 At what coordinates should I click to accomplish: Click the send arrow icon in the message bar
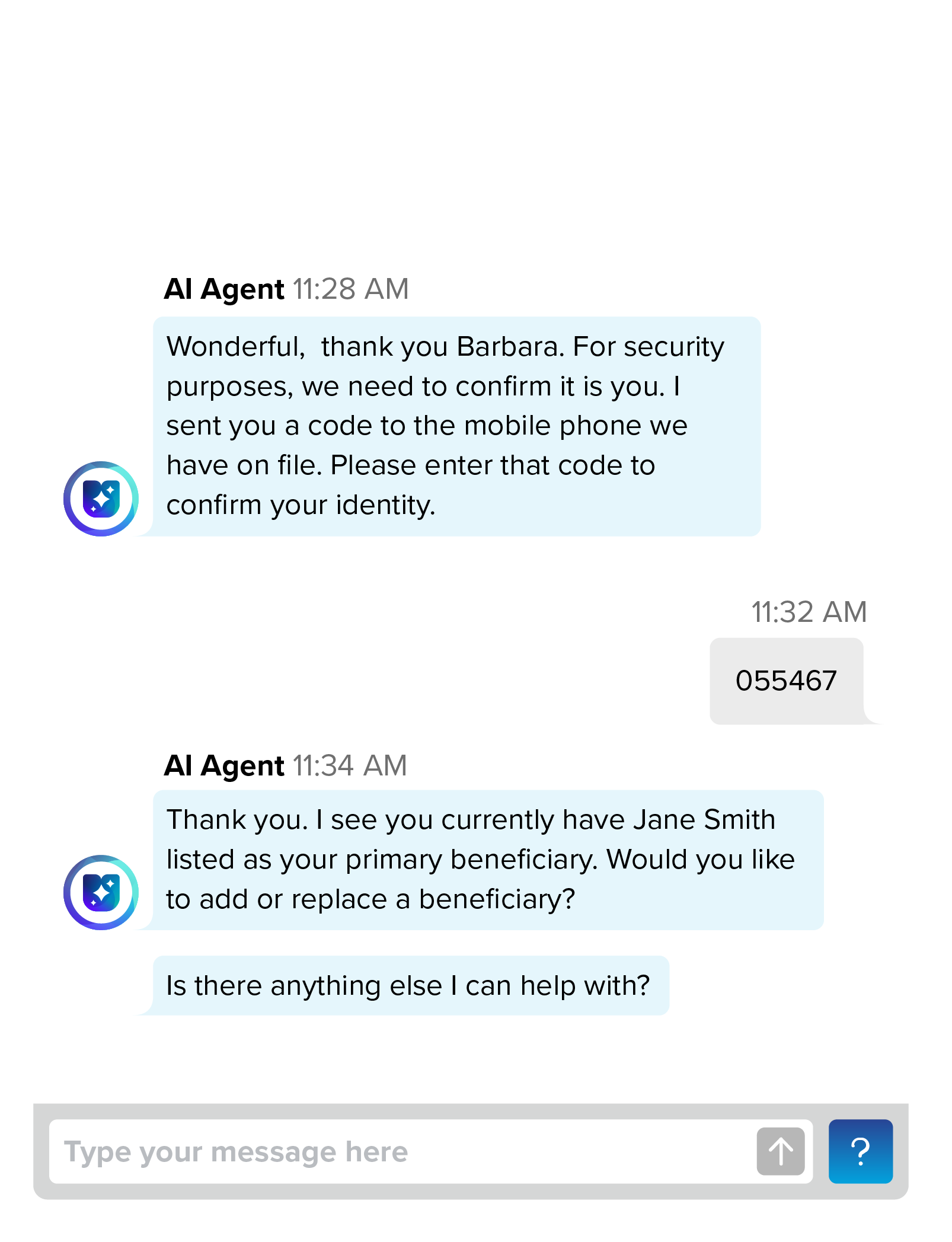click(780, 1151)
